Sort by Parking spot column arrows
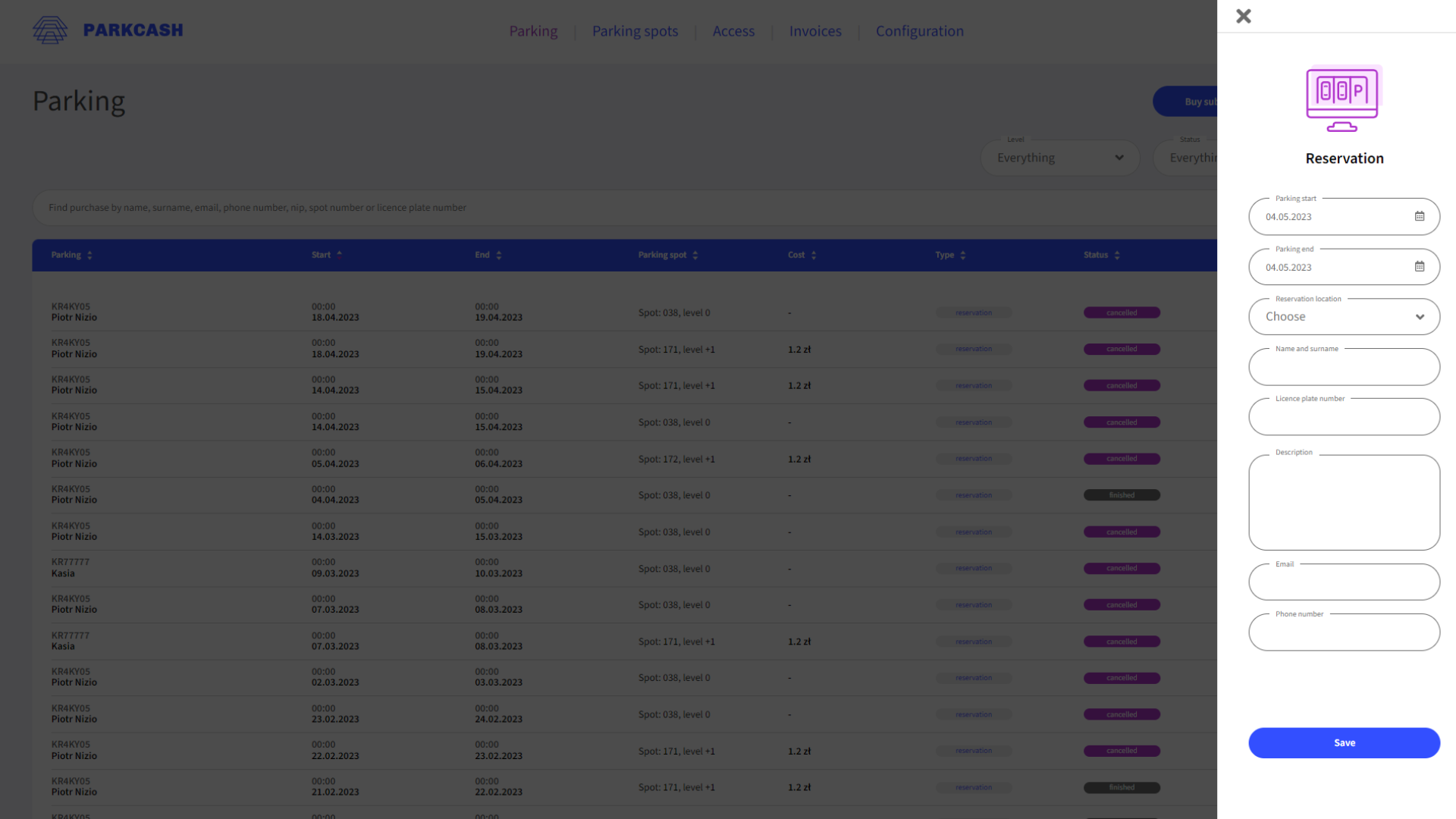The width and height of the screenshot is (1456, 819). pyautogui.click(x=695, y=255)
